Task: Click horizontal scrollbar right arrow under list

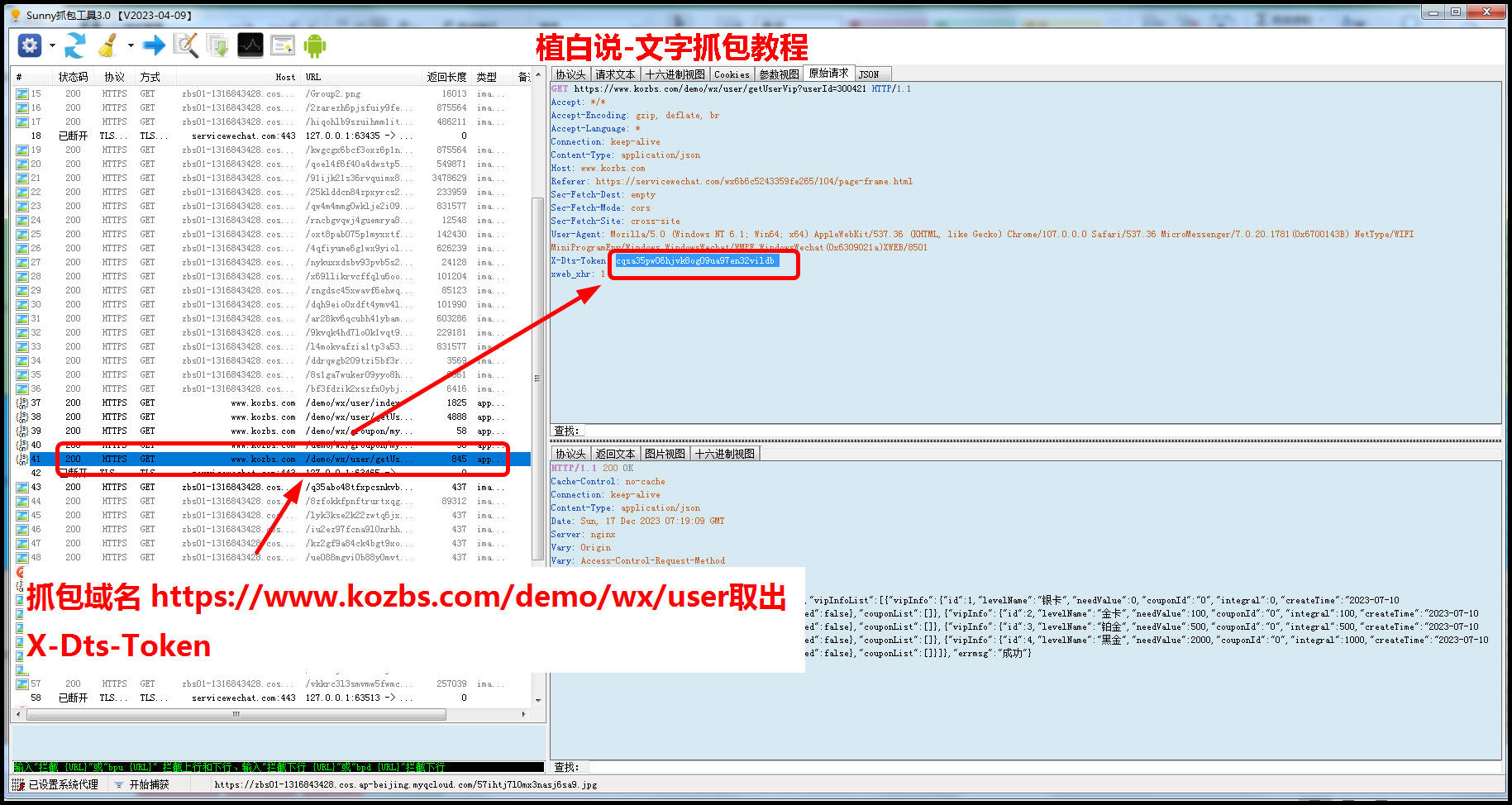Action: 523,714
